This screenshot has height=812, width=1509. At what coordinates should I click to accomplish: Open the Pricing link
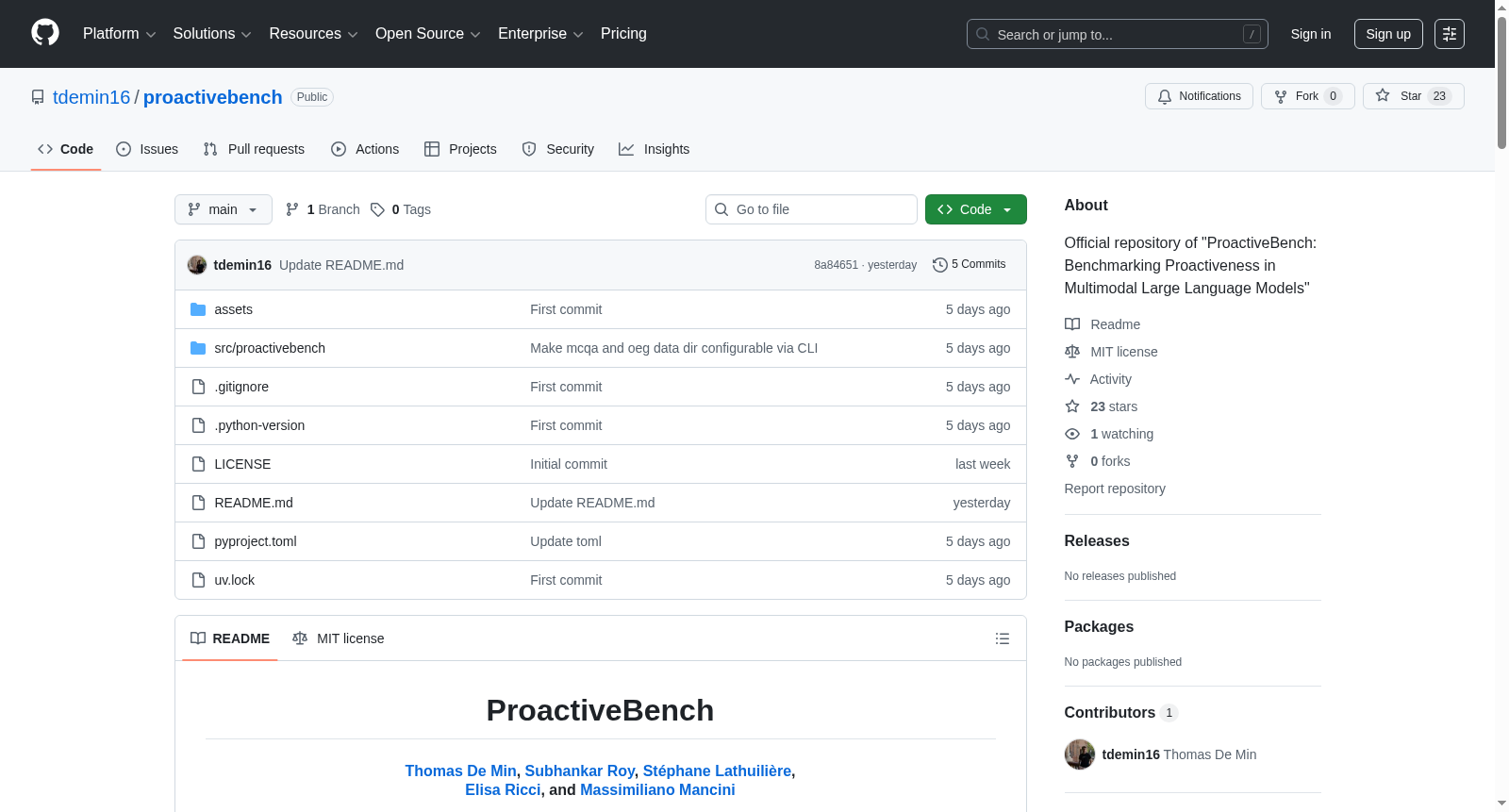623,34
